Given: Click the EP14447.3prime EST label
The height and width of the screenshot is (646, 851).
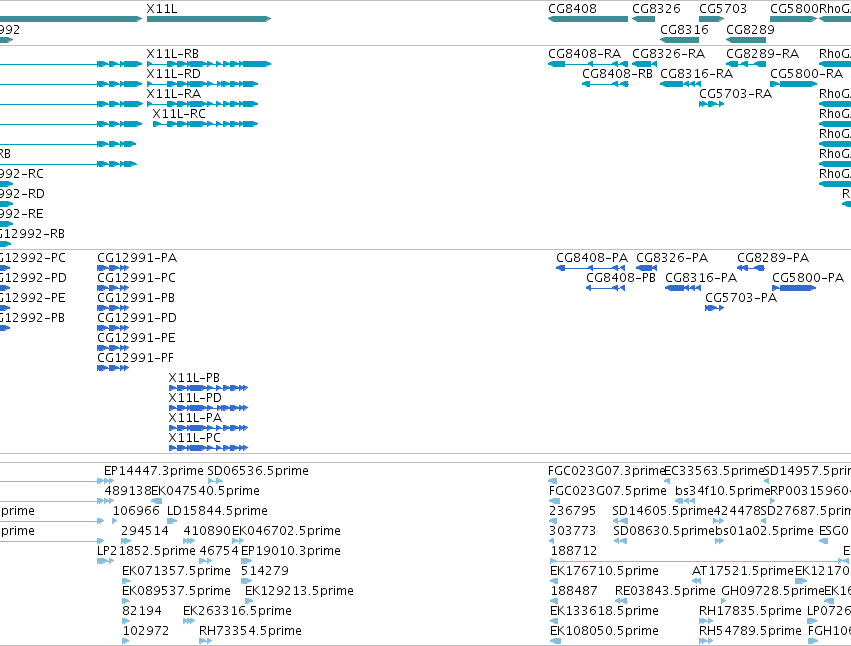Looking at the screenshot, I should tap(154, 471).
